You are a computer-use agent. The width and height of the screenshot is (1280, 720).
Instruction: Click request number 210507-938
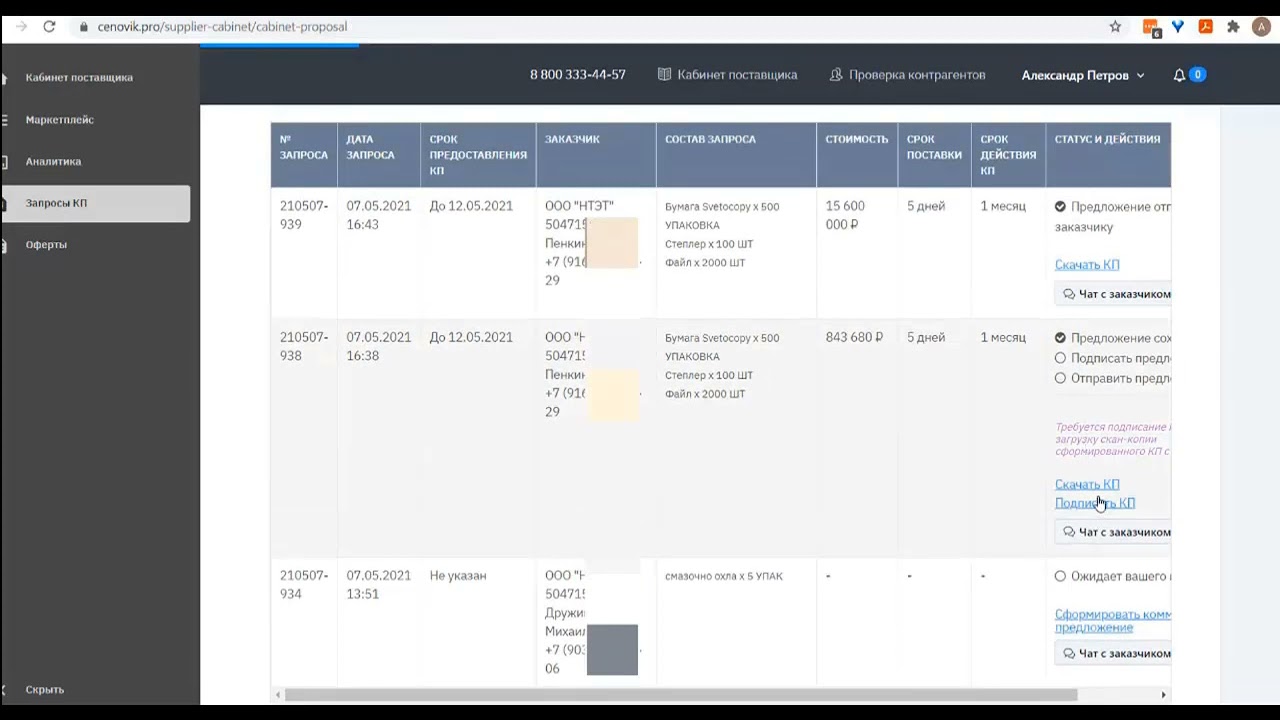[304, 346]
